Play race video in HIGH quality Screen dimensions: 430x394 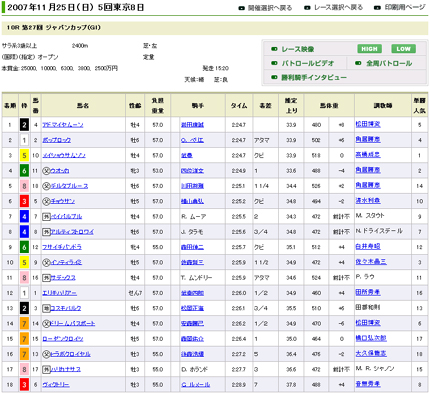369,49
